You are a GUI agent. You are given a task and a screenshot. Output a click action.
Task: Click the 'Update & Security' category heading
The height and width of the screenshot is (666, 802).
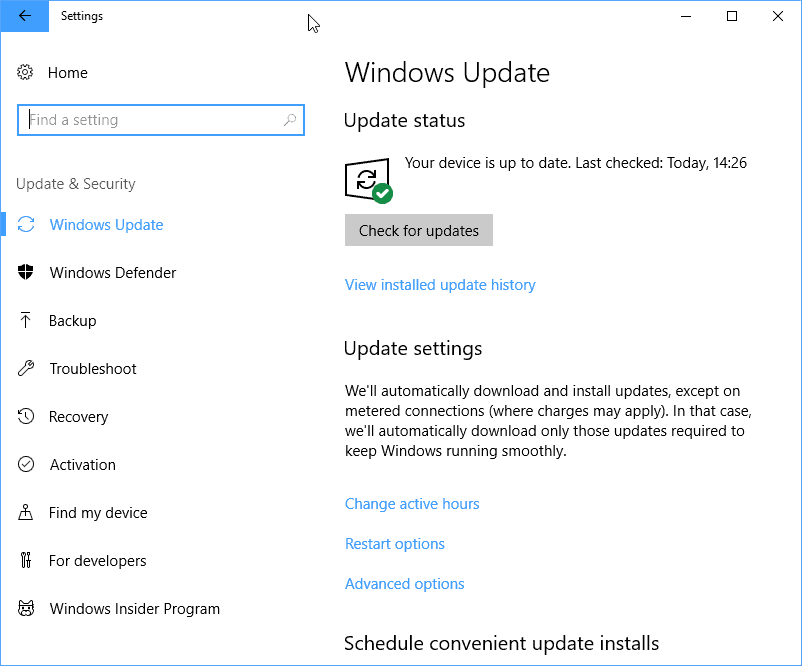click(x=76, y=184)
